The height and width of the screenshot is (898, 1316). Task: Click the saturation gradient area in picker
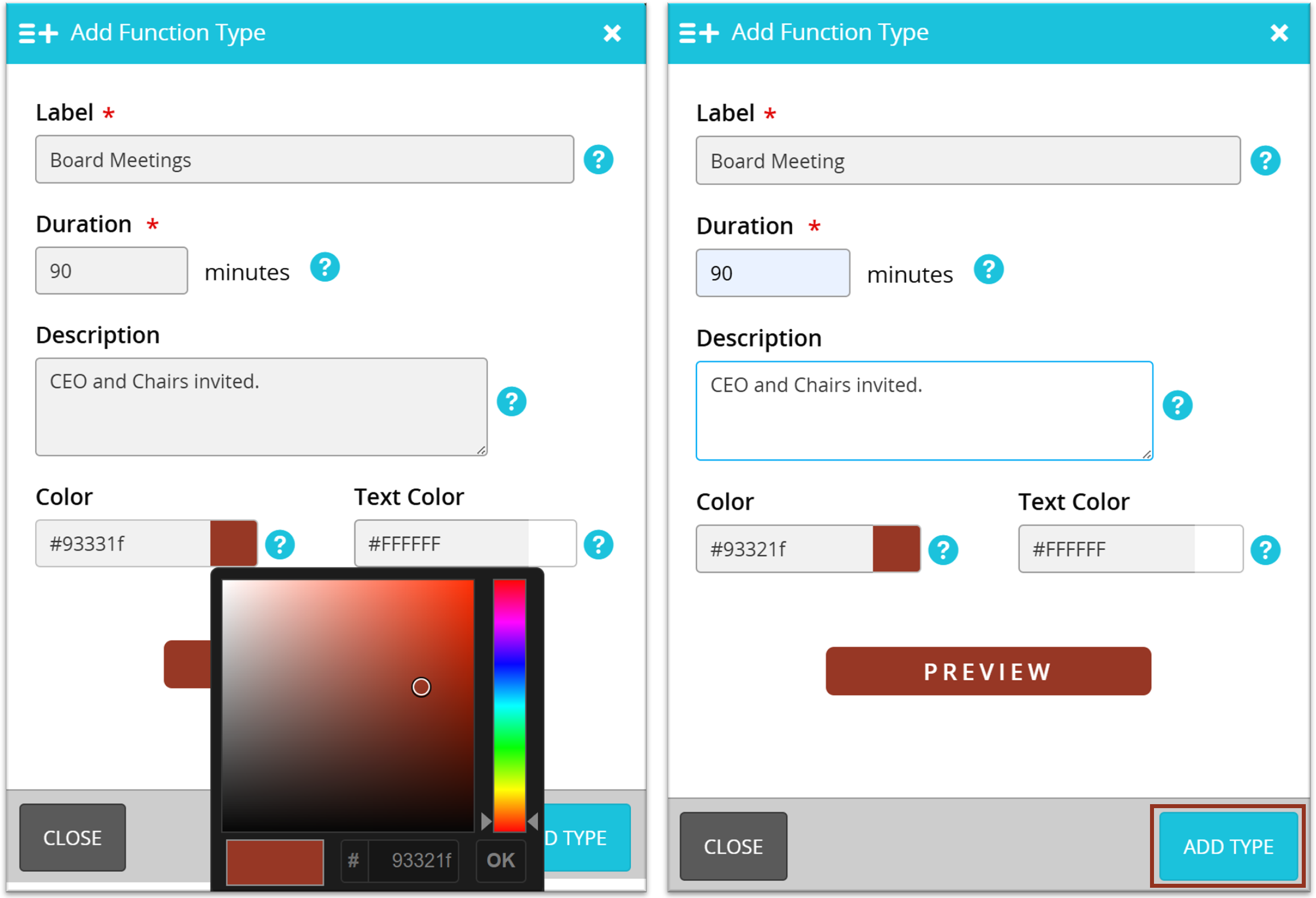tap(347, 705)
